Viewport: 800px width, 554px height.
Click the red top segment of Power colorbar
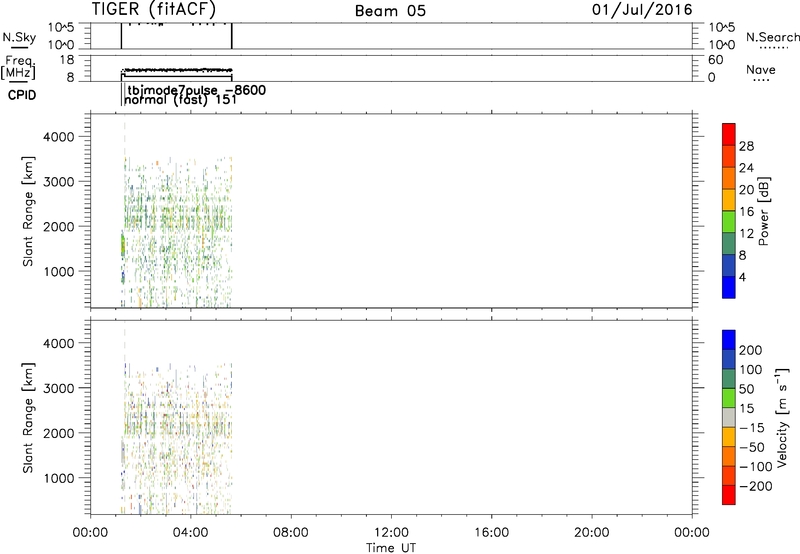(729, 134)
